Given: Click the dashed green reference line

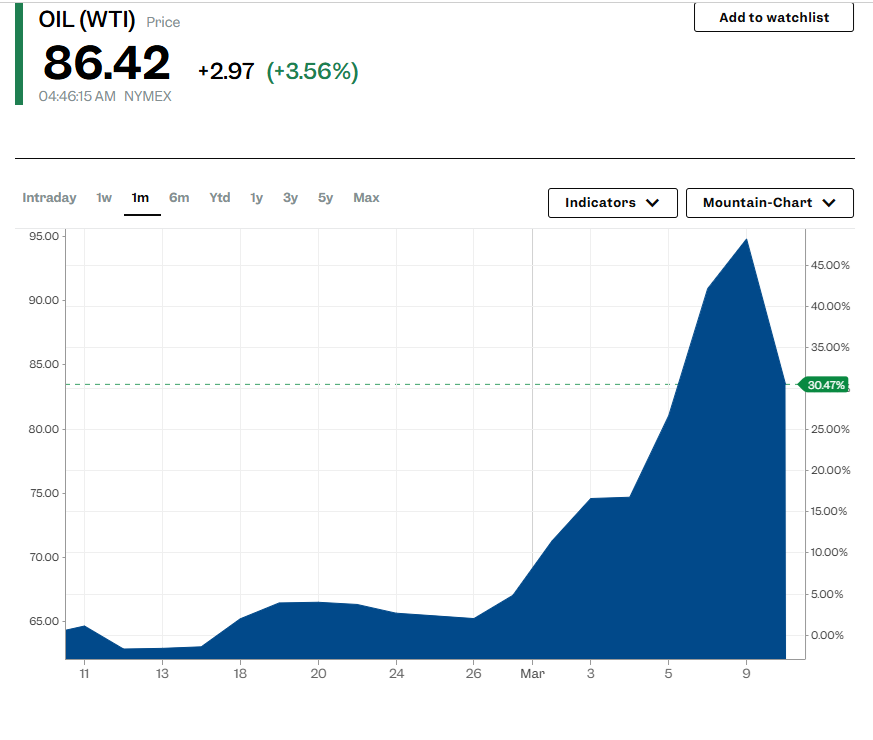Looking at the screenshot, I should [x=400, y=383].
